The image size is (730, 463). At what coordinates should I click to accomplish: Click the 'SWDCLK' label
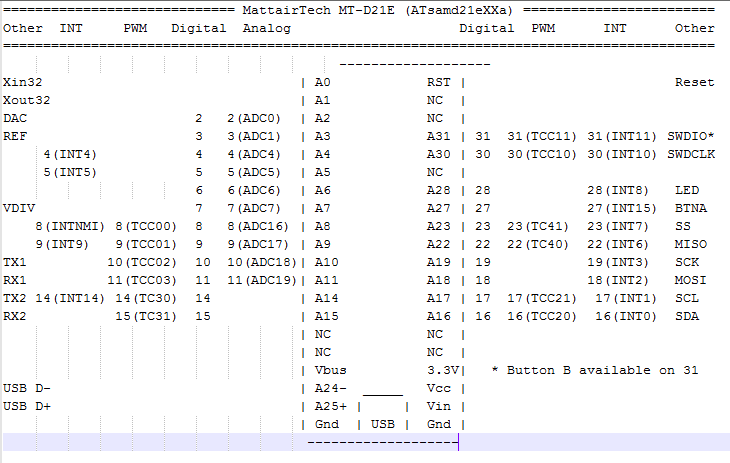[x=691, y=155]
